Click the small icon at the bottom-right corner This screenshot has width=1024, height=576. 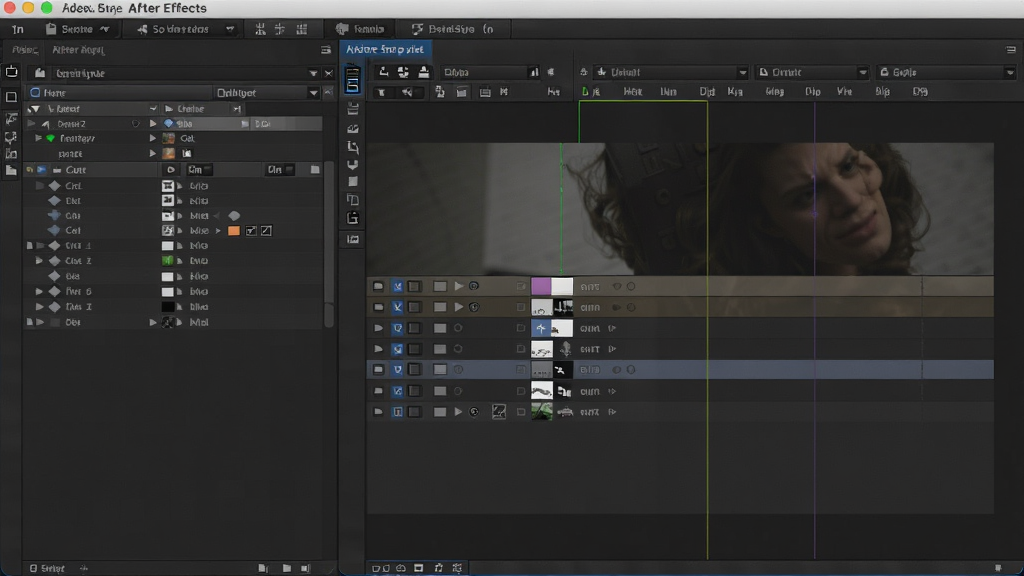tap(998, 568)
